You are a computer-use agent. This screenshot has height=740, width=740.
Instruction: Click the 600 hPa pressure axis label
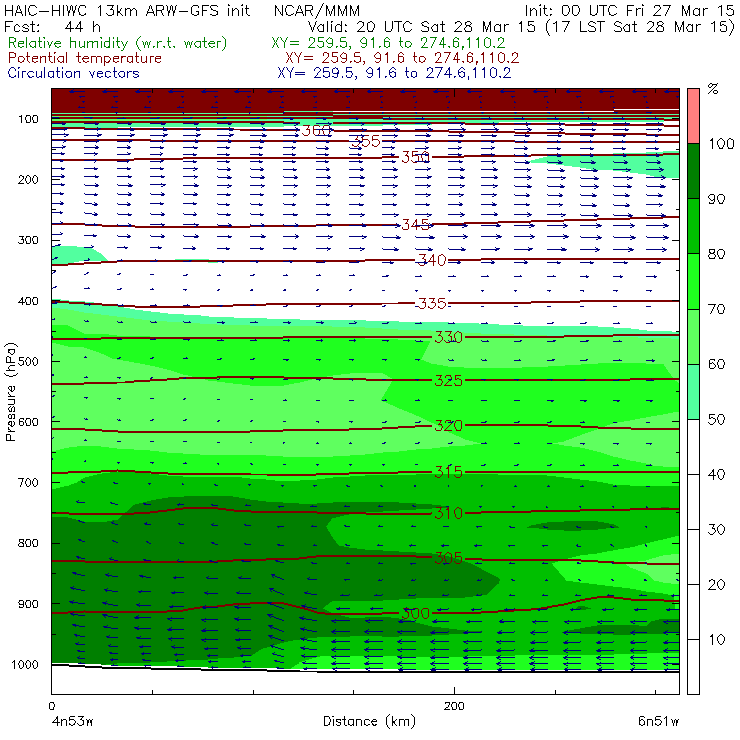pyautogui.click(x=28, y=422)
